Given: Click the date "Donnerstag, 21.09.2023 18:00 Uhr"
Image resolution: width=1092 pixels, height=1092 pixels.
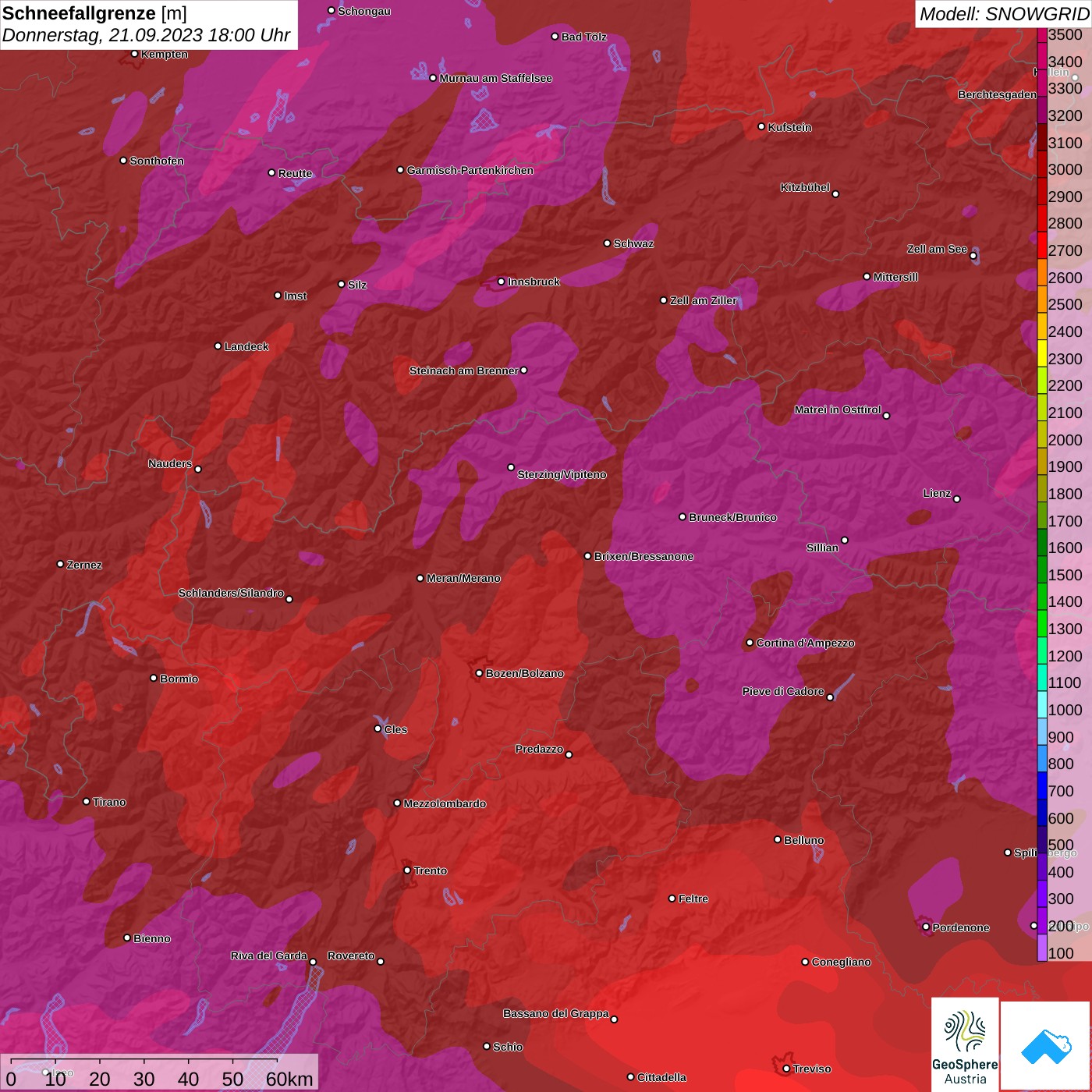Looking at the screenshot, I should (x=147, y=36).
